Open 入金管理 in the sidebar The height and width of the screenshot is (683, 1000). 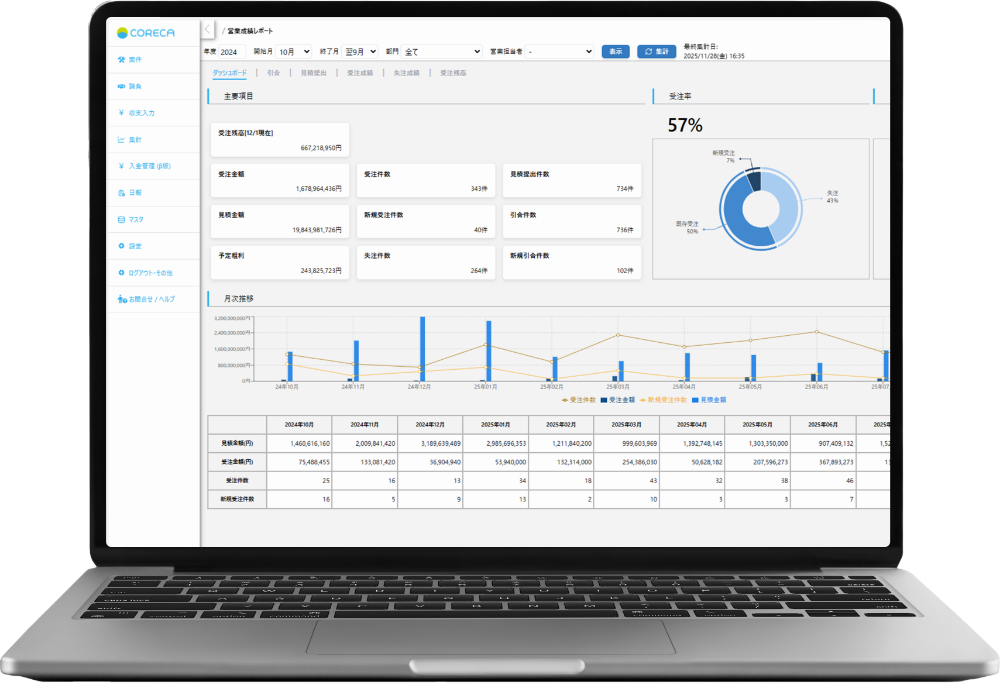point(144,166)
